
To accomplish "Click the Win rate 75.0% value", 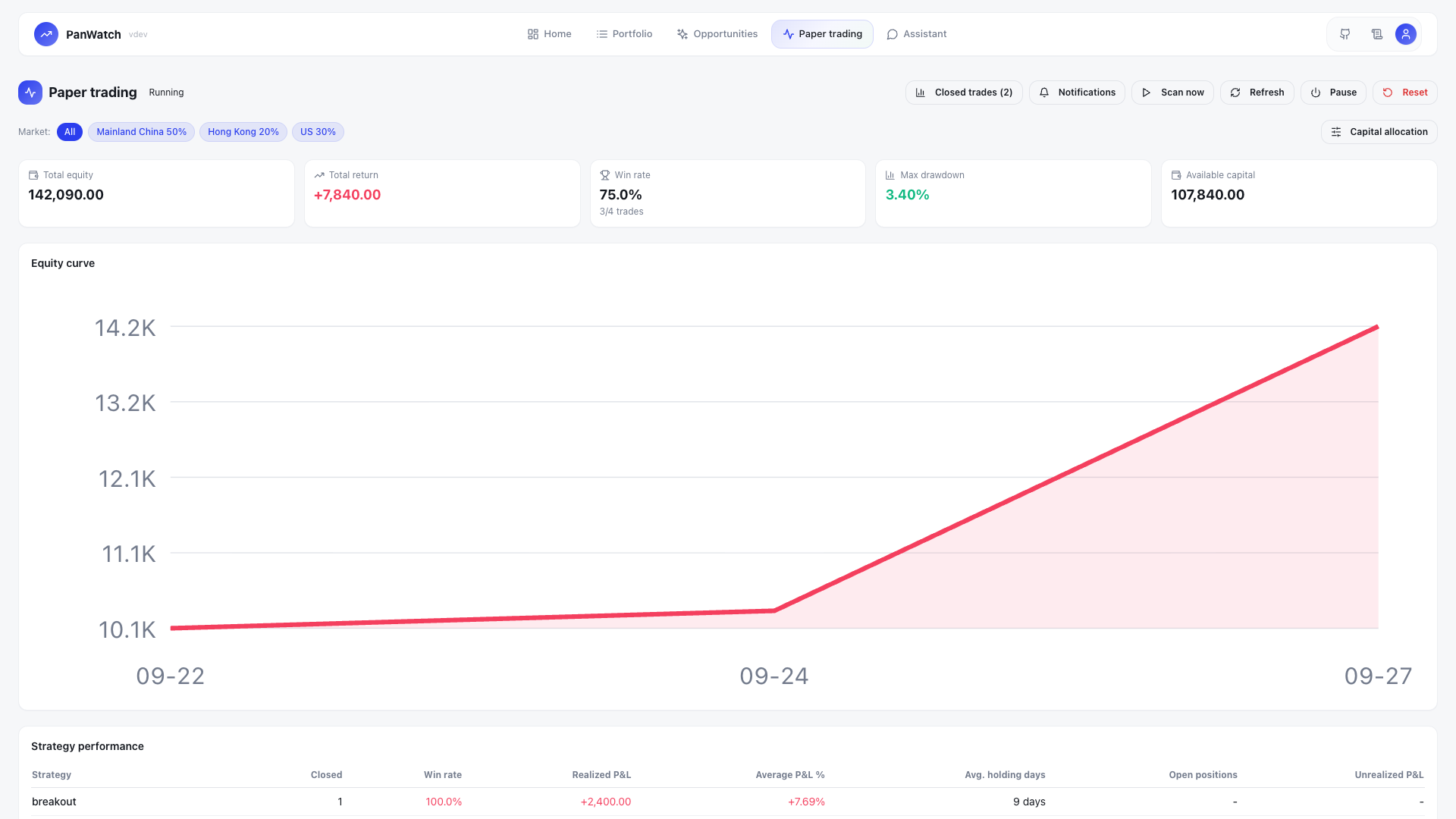I will [x=620, y=195].
